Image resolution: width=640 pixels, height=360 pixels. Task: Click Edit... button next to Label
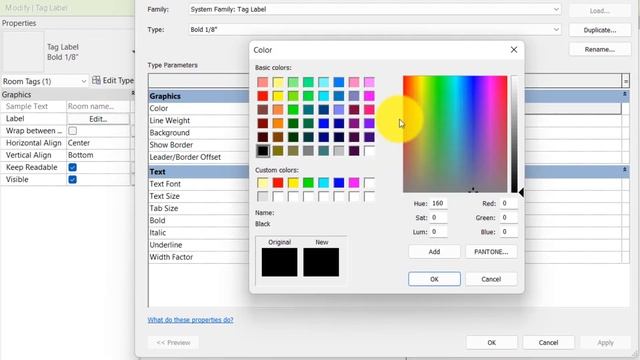(98, 119)
